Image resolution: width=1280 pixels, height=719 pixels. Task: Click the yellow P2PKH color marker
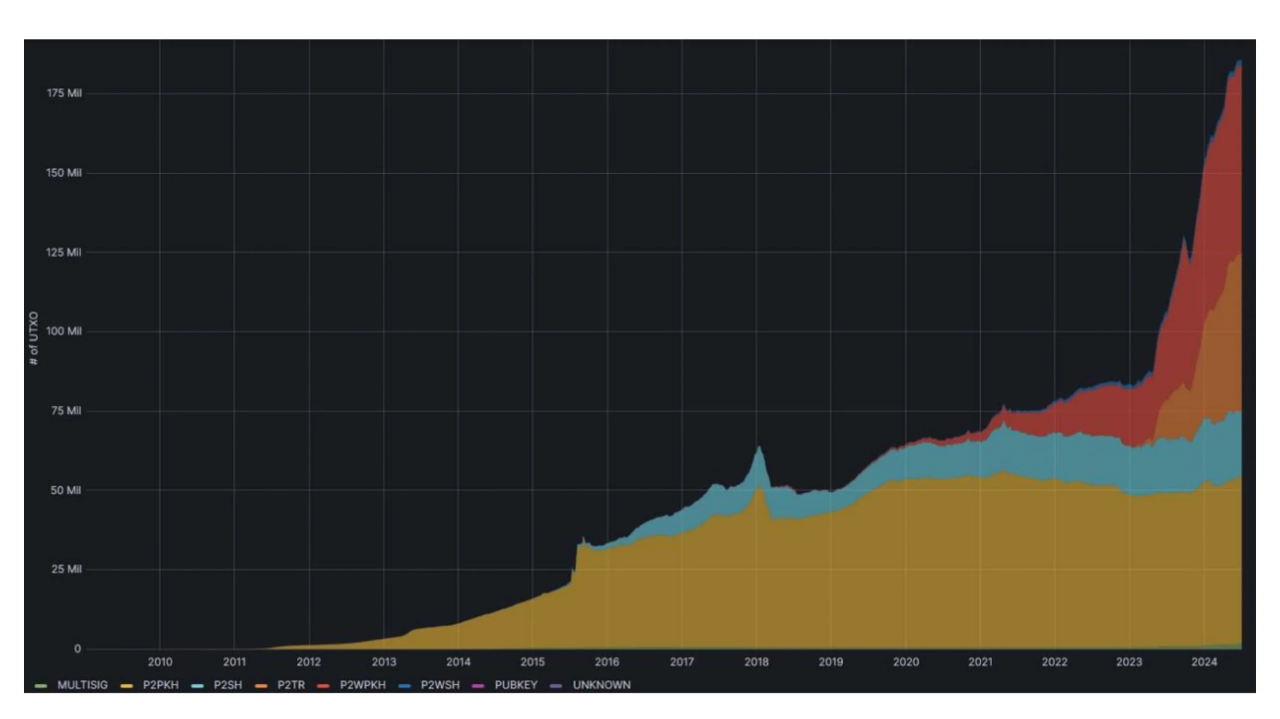click(126, 686)
